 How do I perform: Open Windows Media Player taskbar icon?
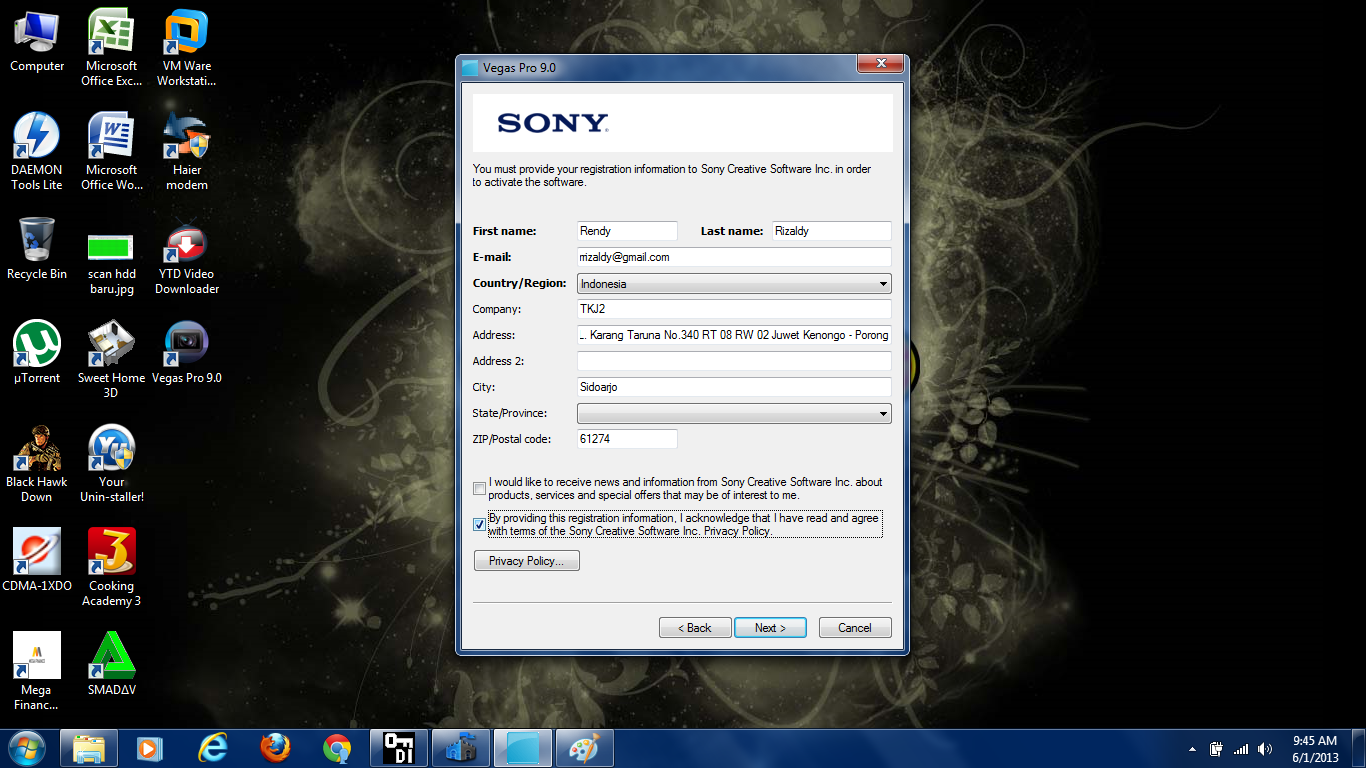pos(149,748)
